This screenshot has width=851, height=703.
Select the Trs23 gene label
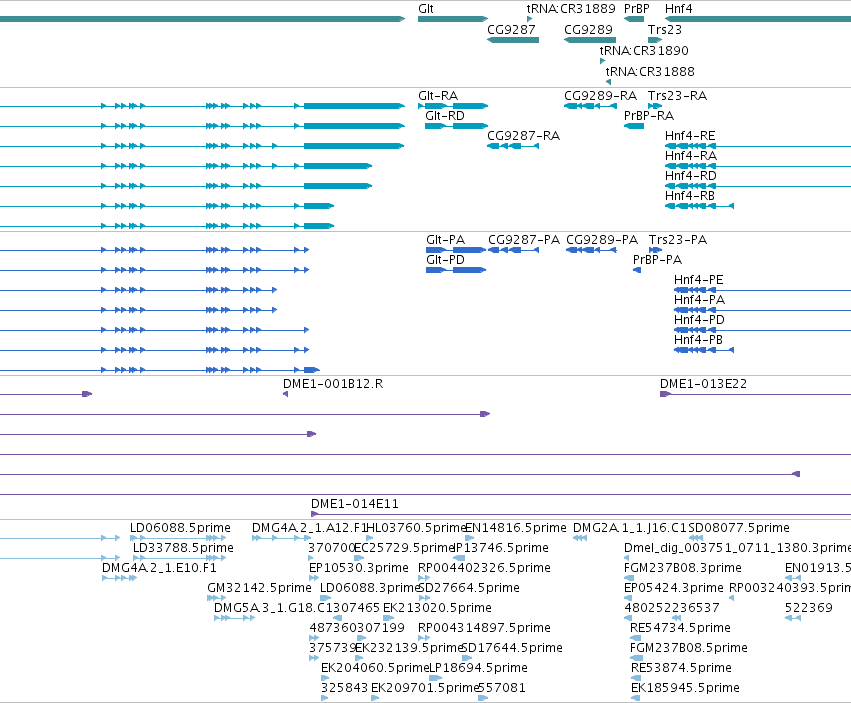pos(665,29)
